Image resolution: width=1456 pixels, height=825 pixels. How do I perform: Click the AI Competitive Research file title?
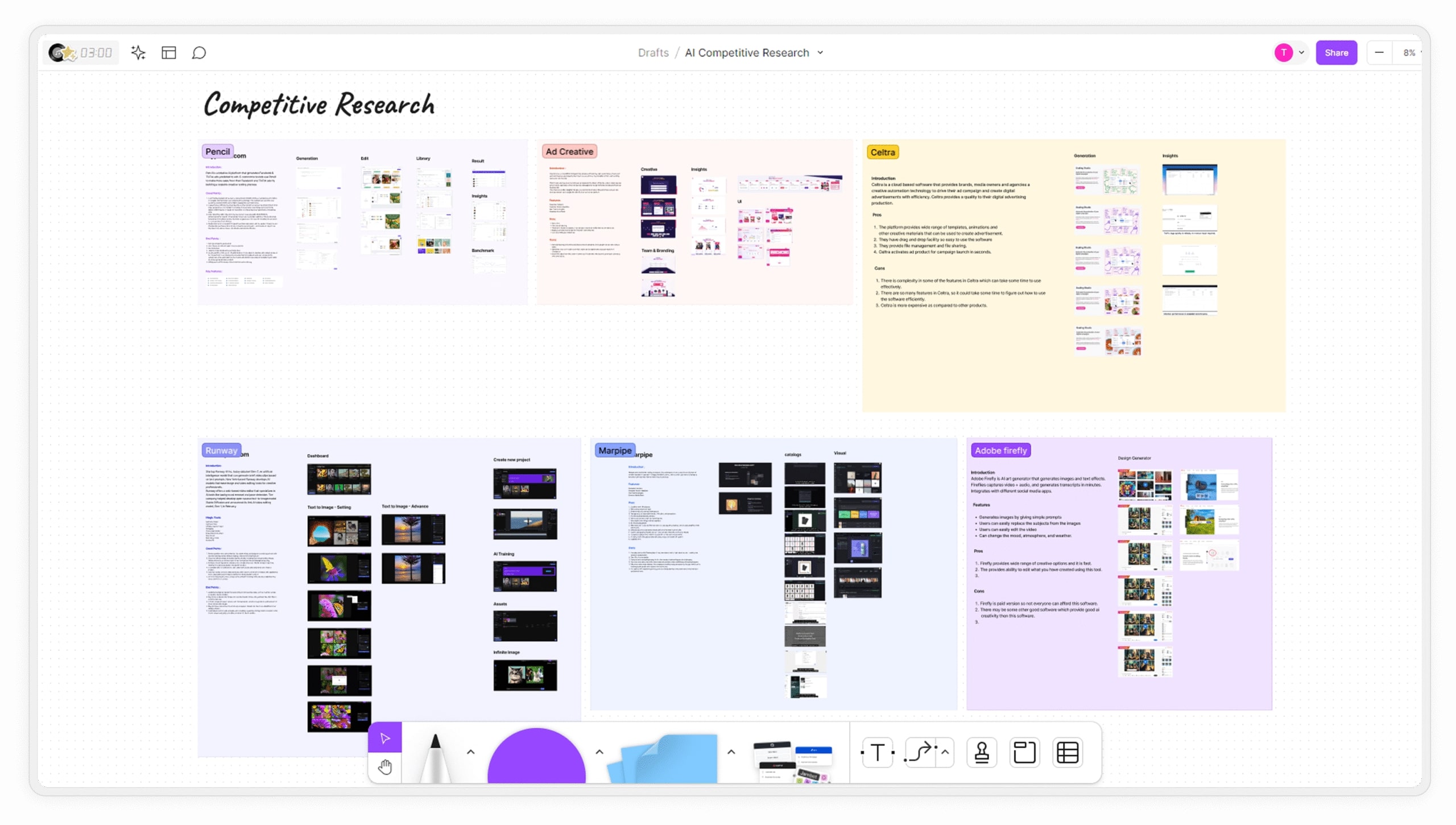746,52
